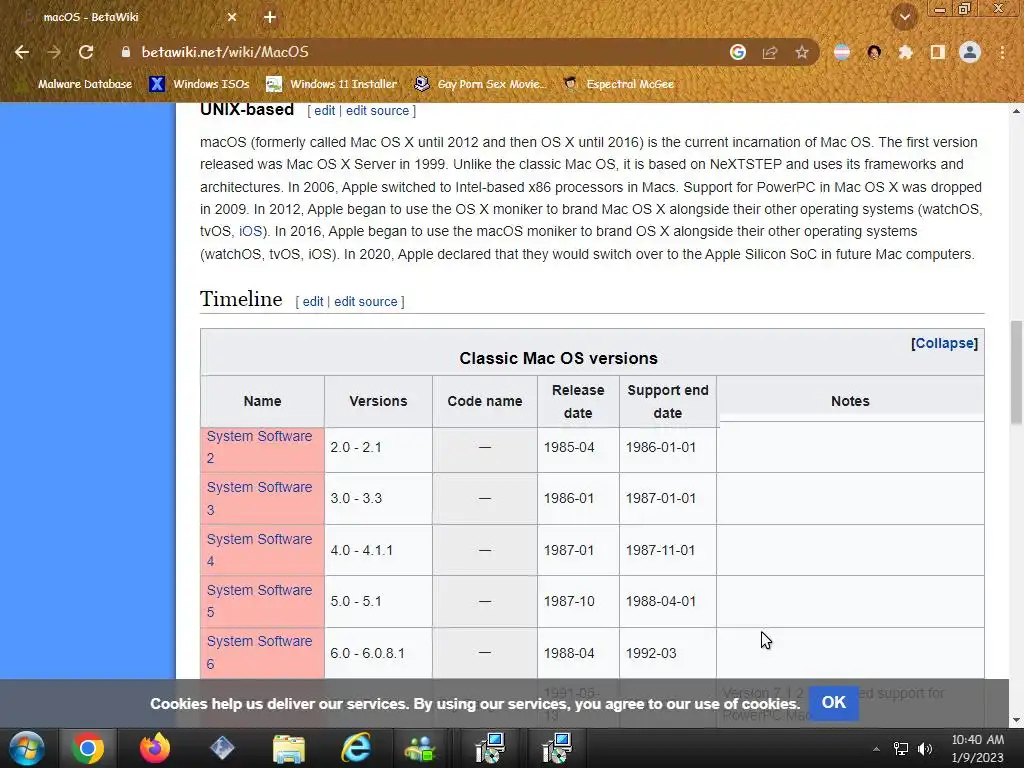
Task: Click edit link beside UNIX-based heading
Action: point(325,110)
